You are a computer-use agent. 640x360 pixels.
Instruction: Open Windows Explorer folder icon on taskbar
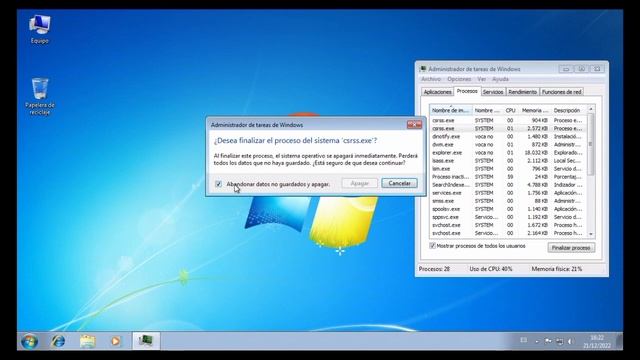[87, 341]
